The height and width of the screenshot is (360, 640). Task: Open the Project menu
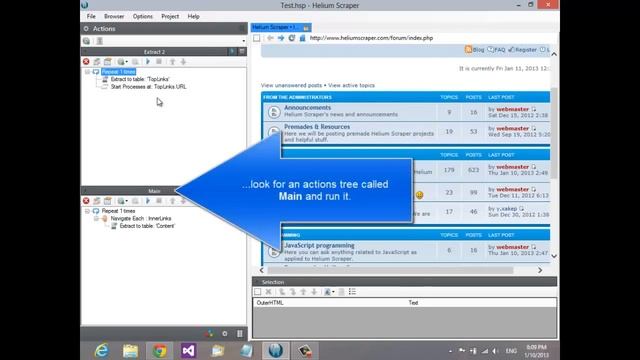pos(170,16)
